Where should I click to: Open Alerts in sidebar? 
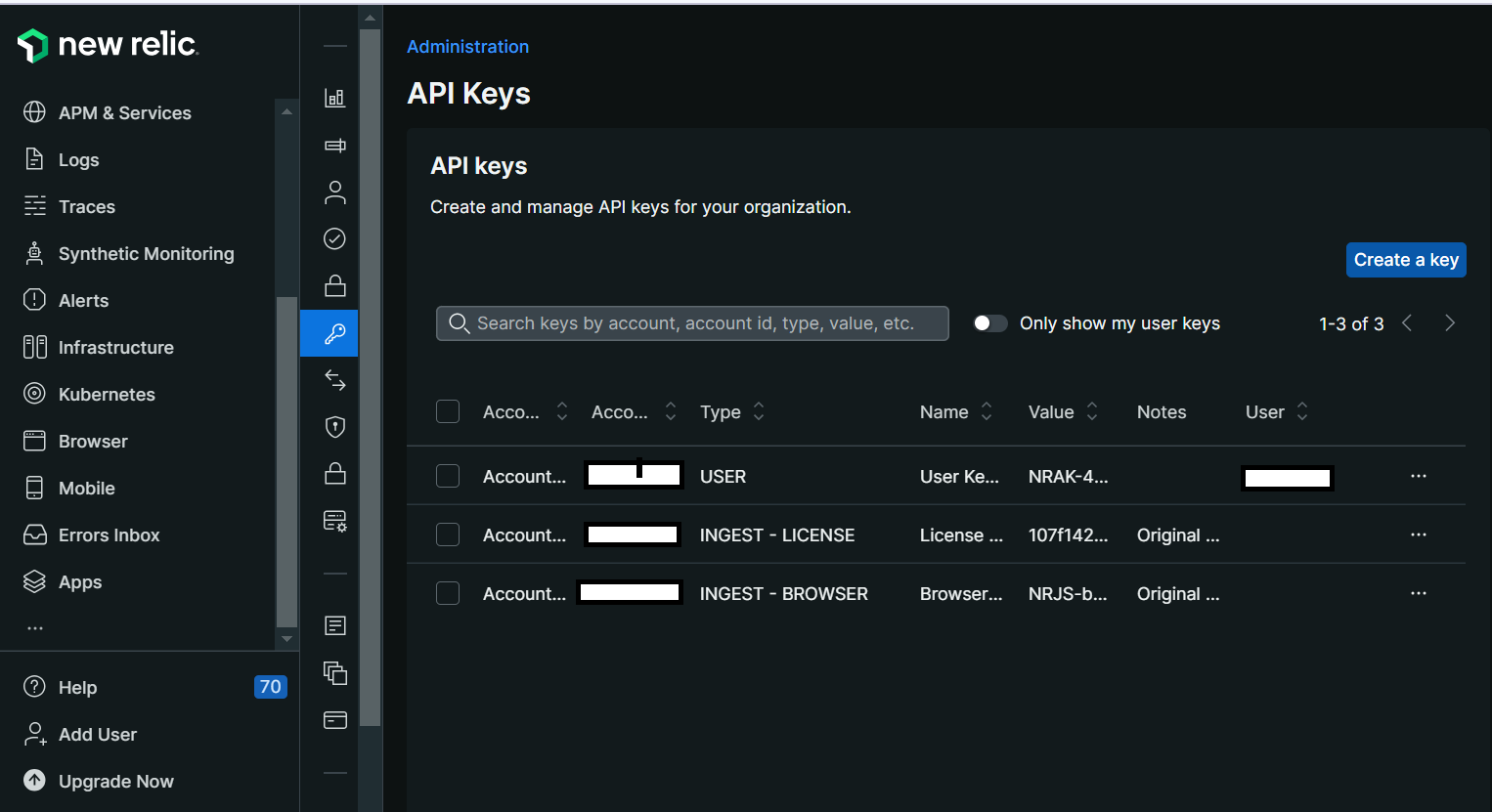pyautogui.click(x=84, y=300)
